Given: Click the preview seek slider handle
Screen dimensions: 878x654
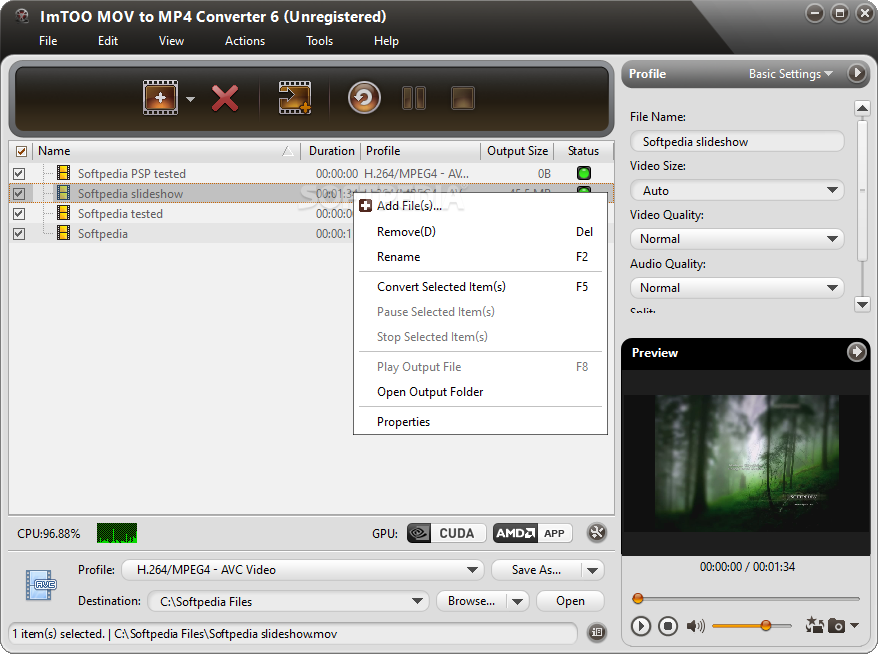Looking at the screenshot, I should coord(637,599).
